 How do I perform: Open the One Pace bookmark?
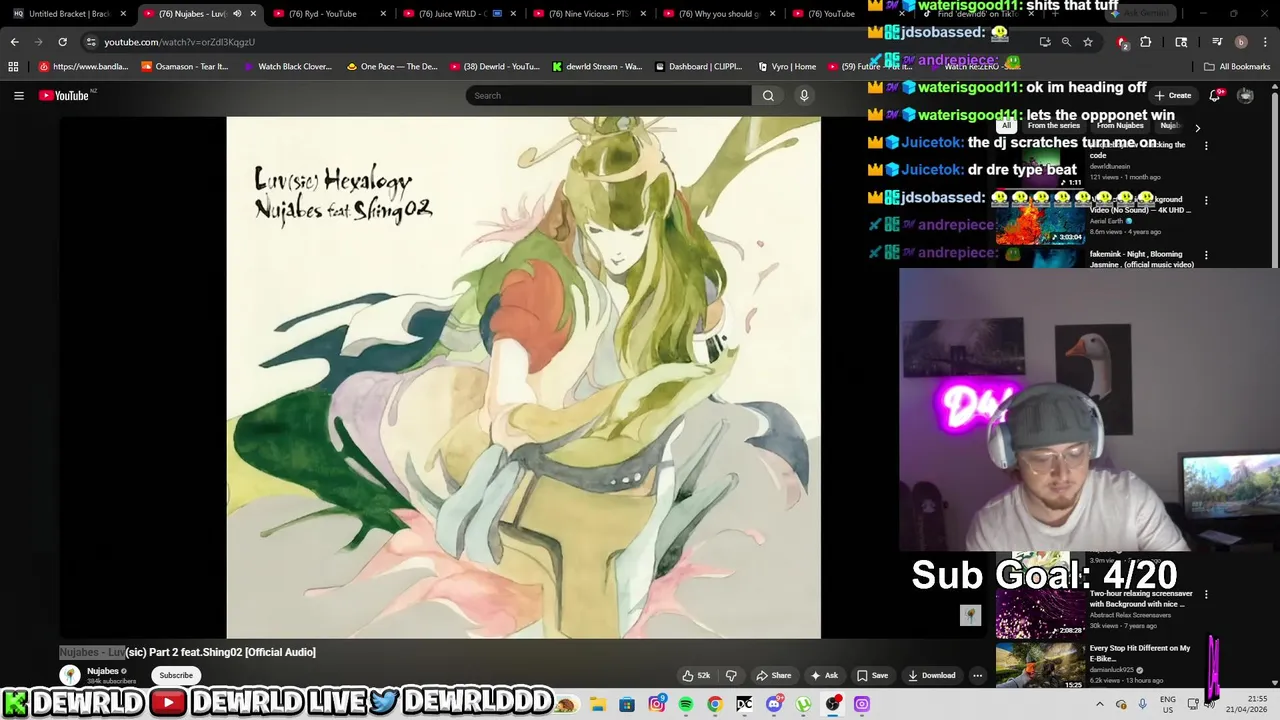tap(392, 67)
